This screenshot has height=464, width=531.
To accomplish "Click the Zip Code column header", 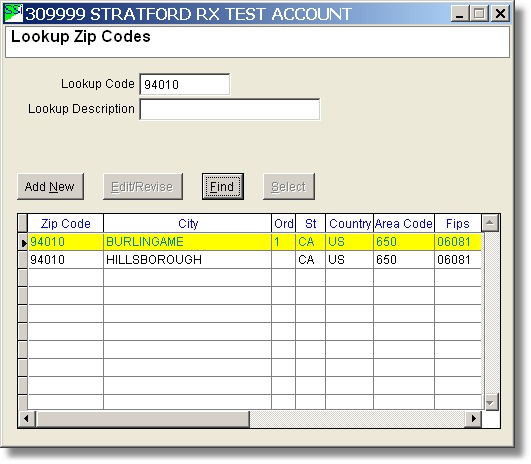I will point(66,224).
